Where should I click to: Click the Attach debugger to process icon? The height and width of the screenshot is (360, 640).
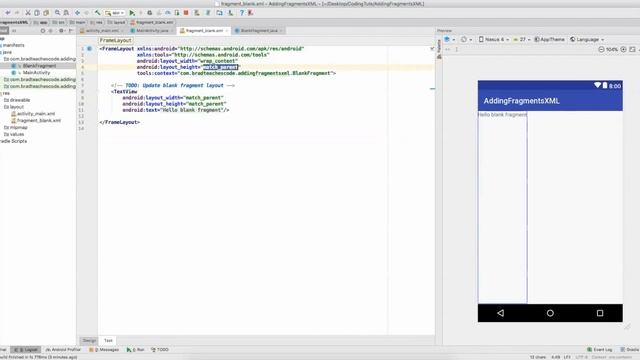[x=177, y=13]
